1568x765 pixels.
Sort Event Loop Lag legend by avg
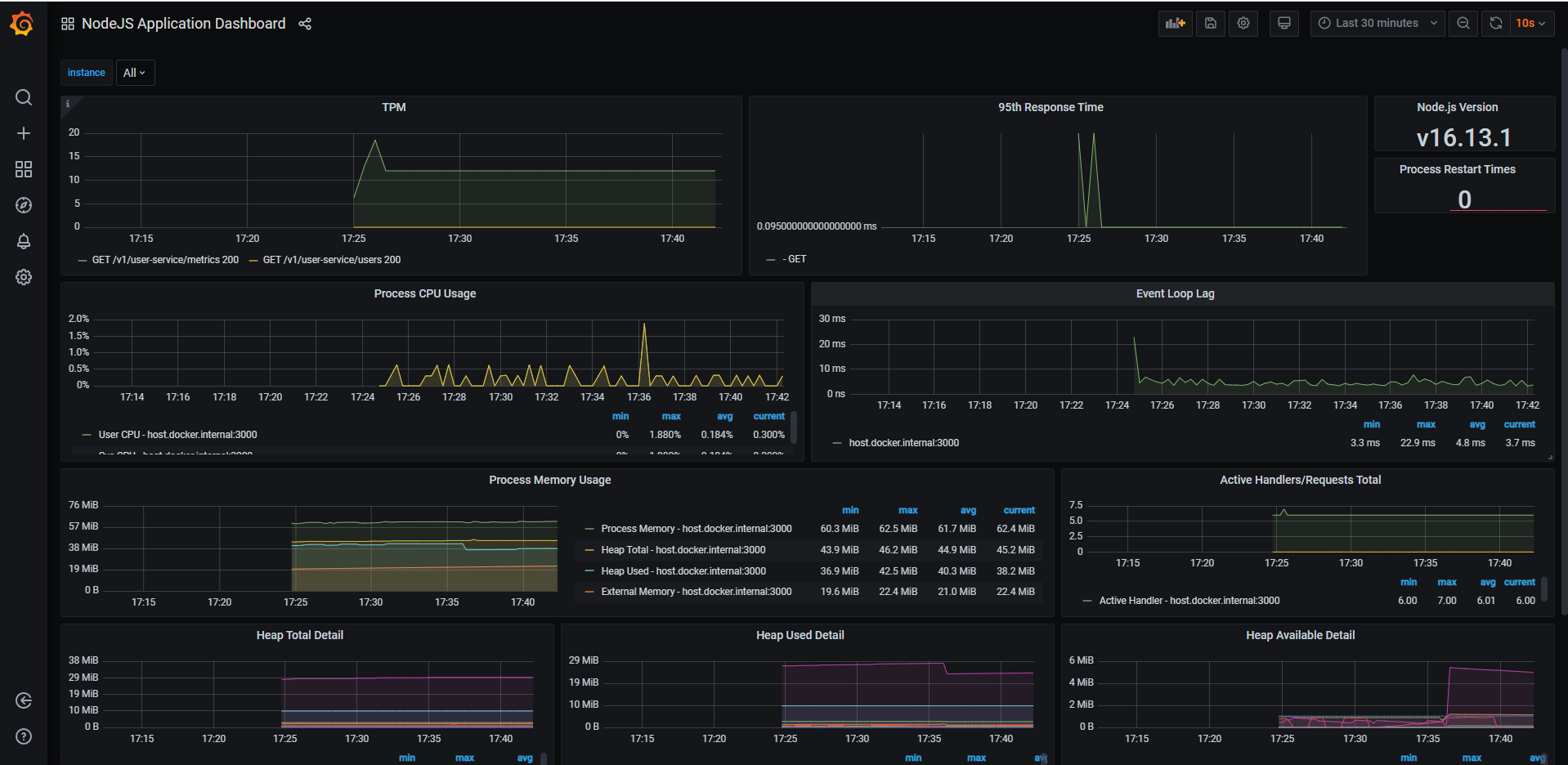1477,425
